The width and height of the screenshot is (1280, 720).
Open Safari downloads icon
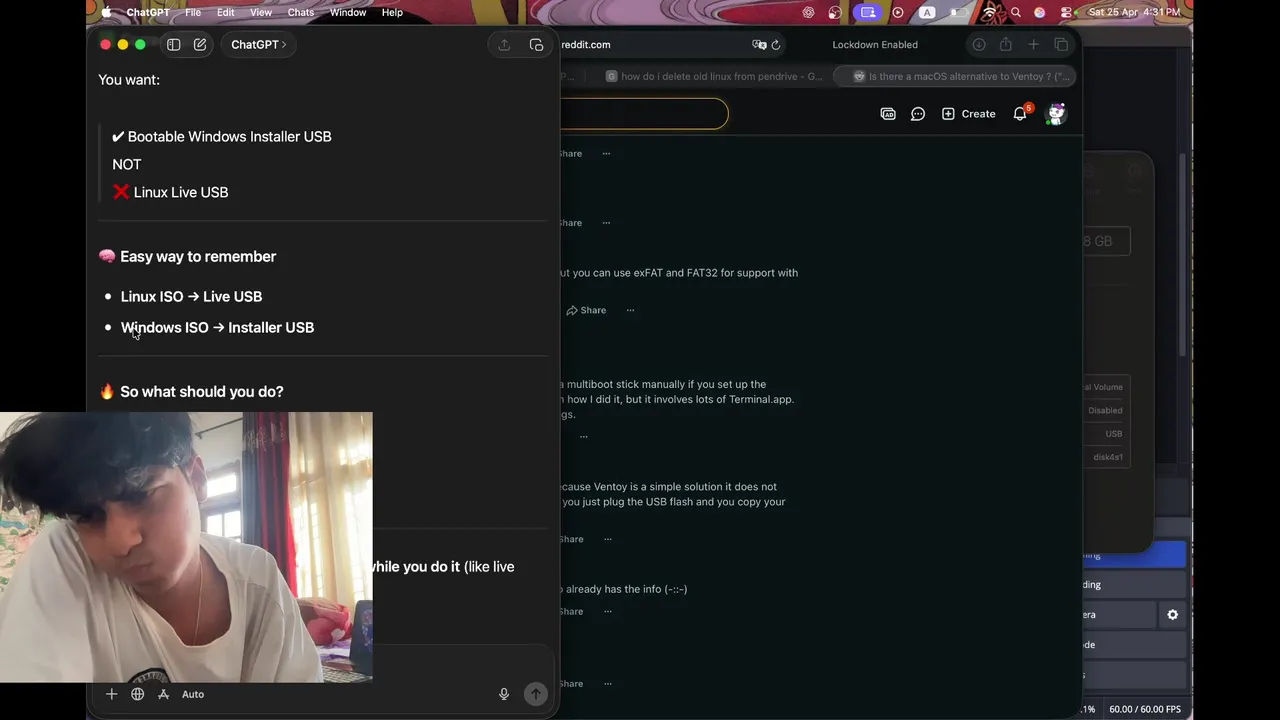click(979, 44)
